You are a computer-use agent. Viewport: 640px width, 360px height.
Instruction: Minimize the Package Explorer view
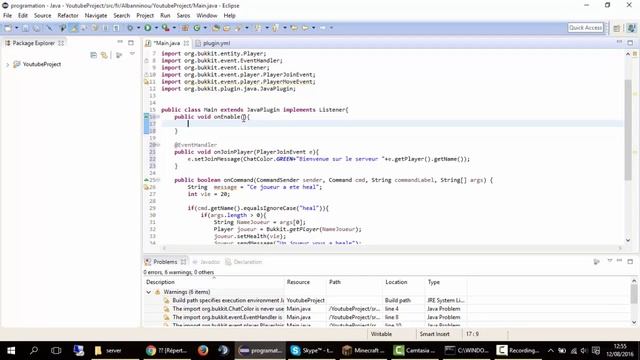coord(120,42)
